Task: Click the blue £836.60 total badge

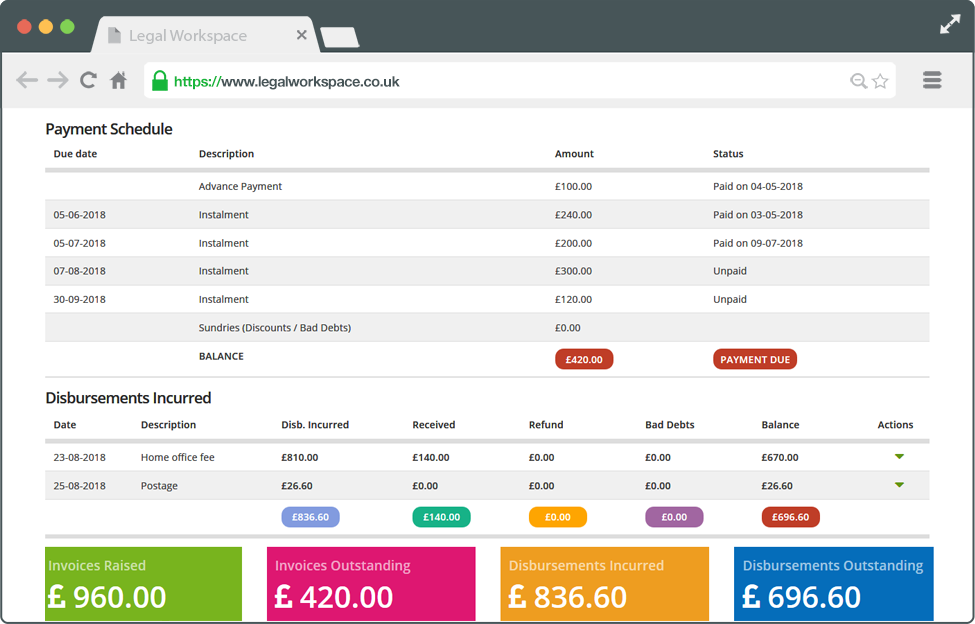Action: coord(310,517)
